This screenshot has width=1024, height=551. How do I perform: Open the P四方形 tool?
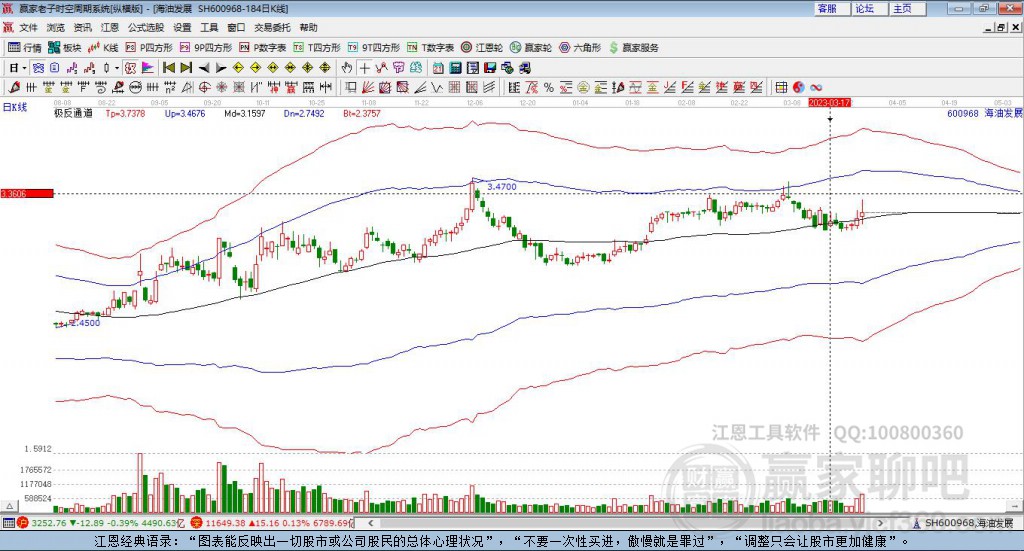click(x=149, y=48)
